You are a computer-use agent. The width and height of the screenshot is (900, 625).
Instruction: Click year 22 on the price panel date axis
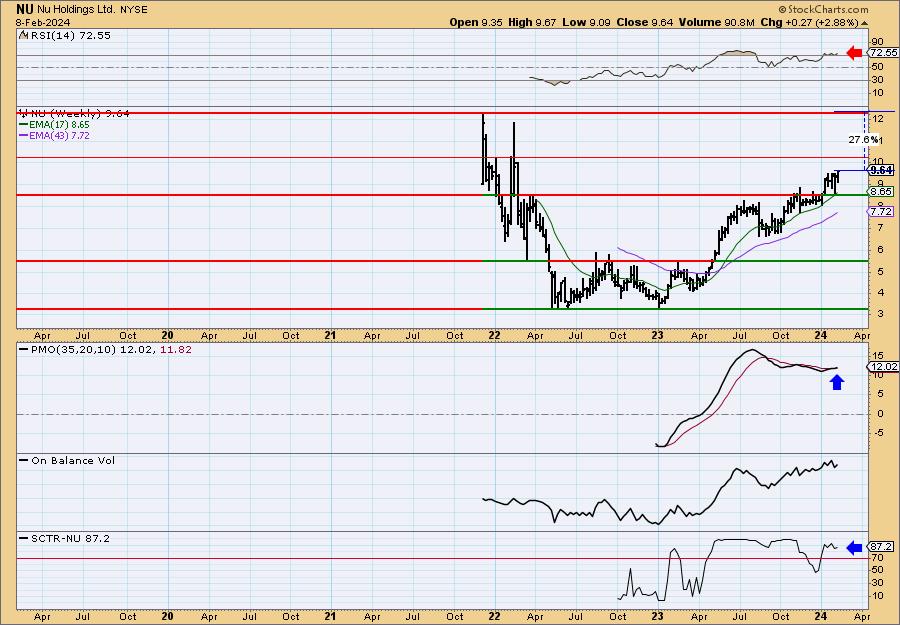[x=494, y=335]
